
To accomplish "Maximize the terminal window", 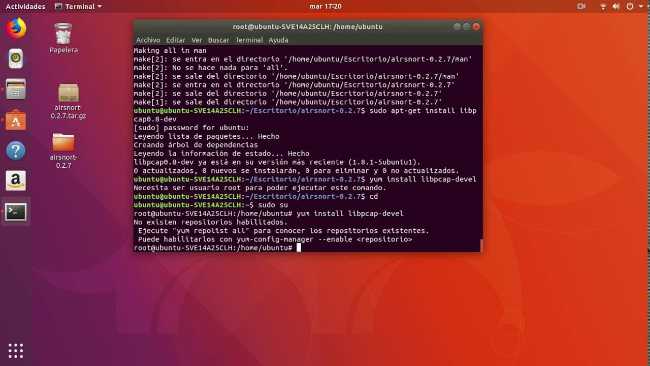I will pyautogui.click(x=466, y=27).
